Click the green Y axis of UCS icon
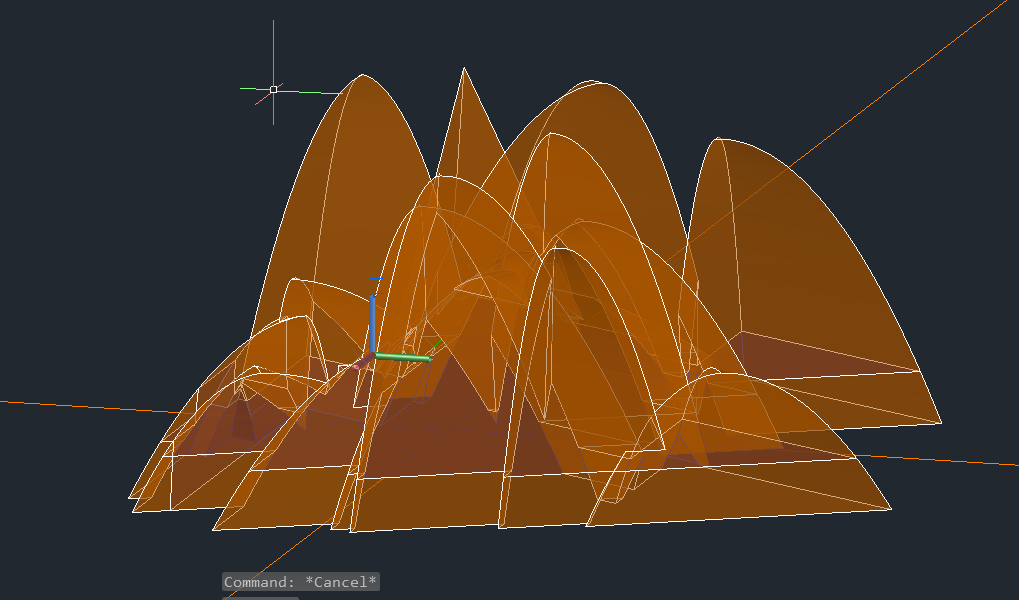This screenshot has height=600, width=1019. click(x=403, y=357)
